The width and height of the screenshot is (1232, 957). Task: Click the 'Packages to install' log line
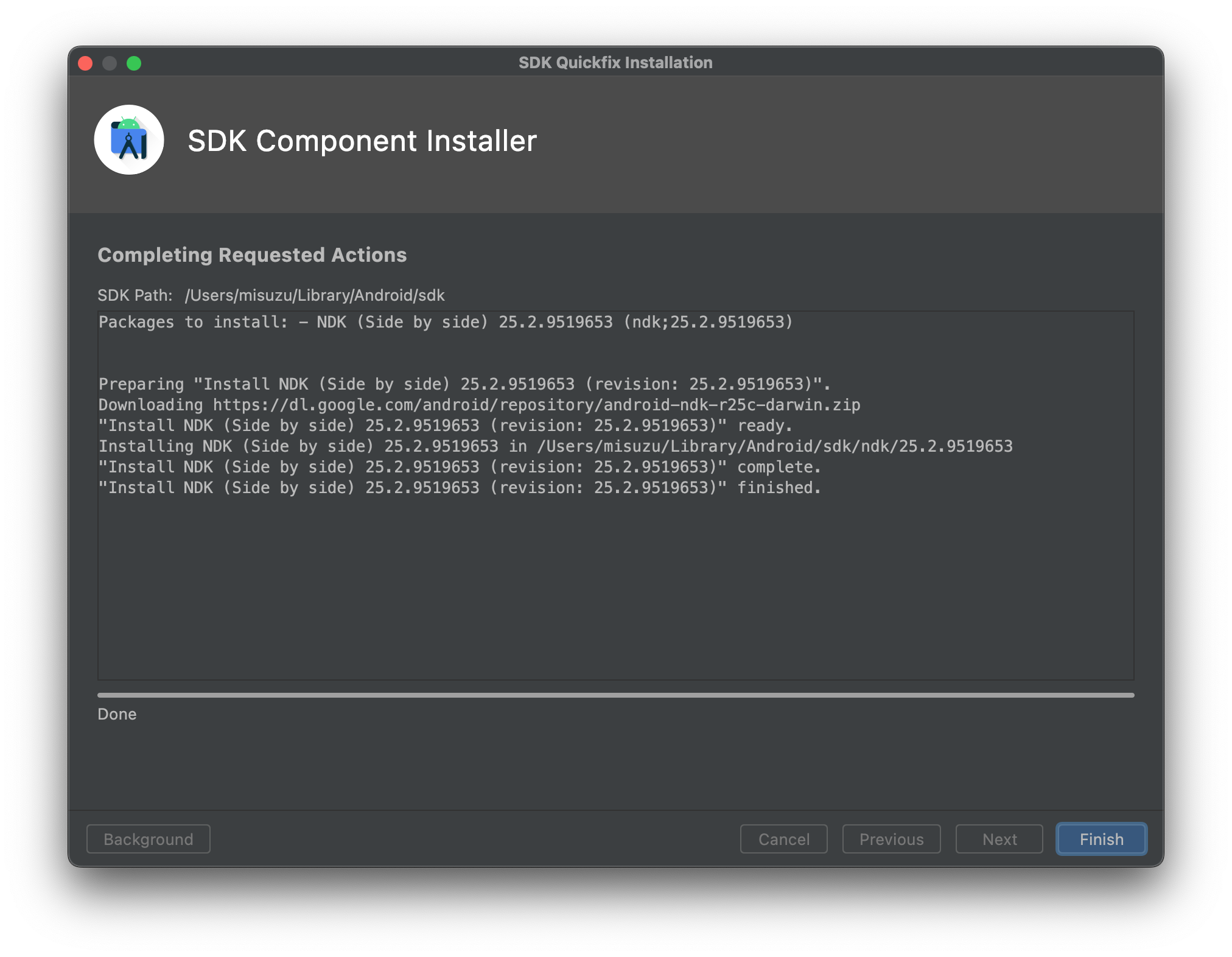click(446, 322)
